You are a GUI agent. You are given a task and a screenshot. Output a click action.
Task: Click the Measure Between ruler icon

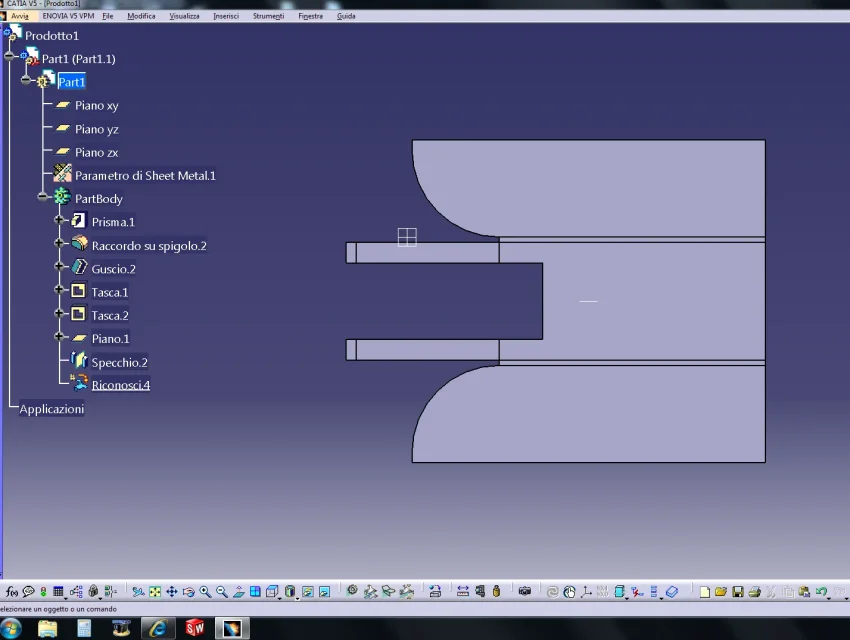(462, 591)
